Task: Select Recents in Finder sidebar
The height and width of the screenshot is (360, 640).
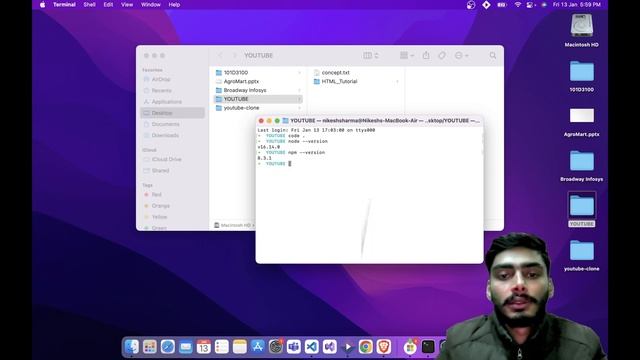Action: (173, 91)
